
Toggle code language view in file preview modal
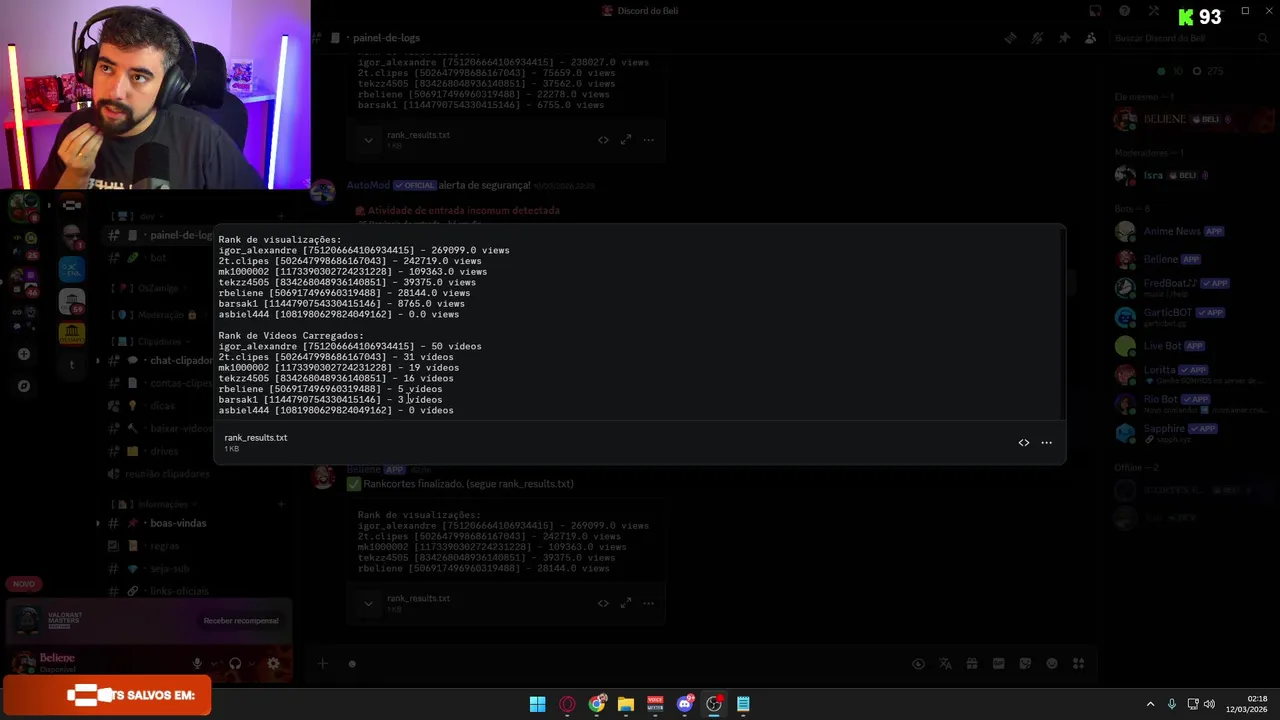(1023, 442)
